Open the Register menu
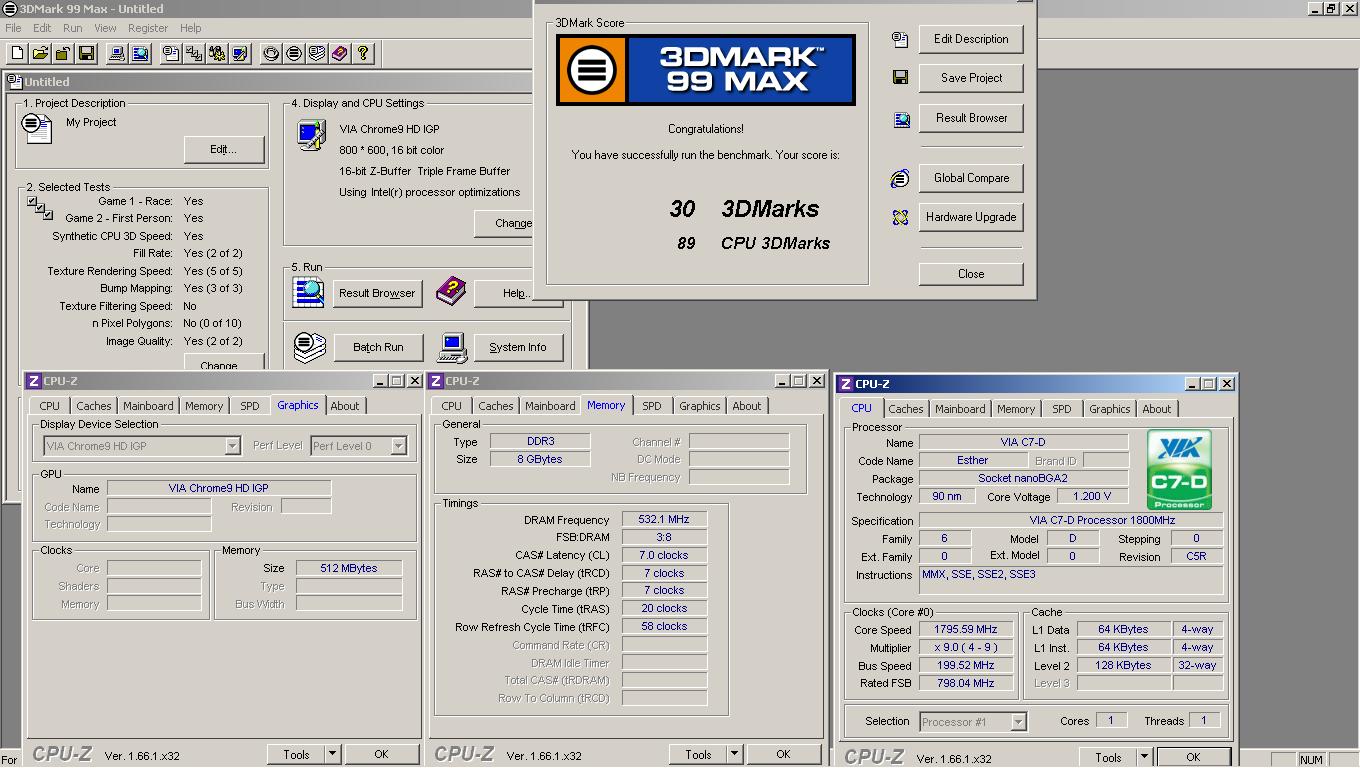 148,28
